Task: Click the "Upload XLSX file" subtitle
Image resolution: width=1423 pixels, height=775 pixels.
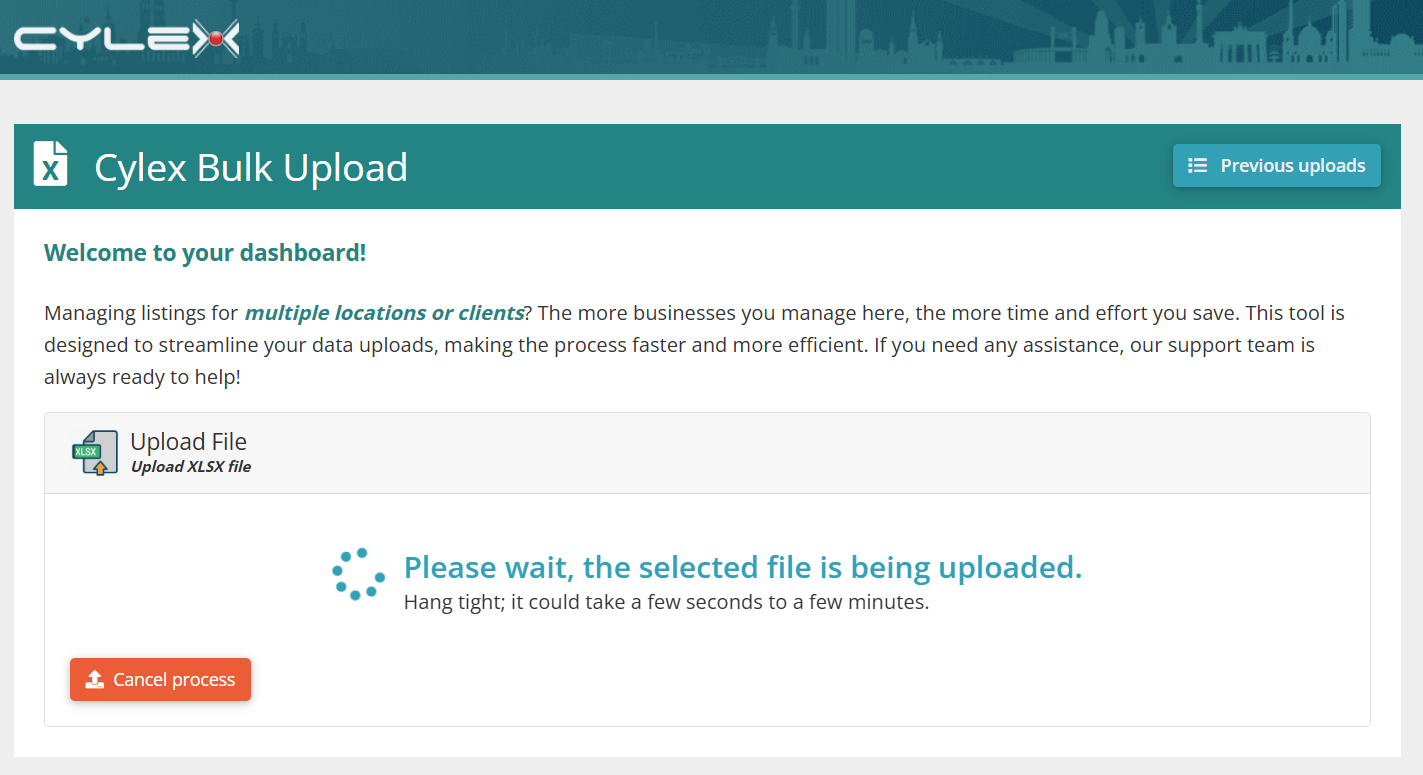Action: pos(191,467)
